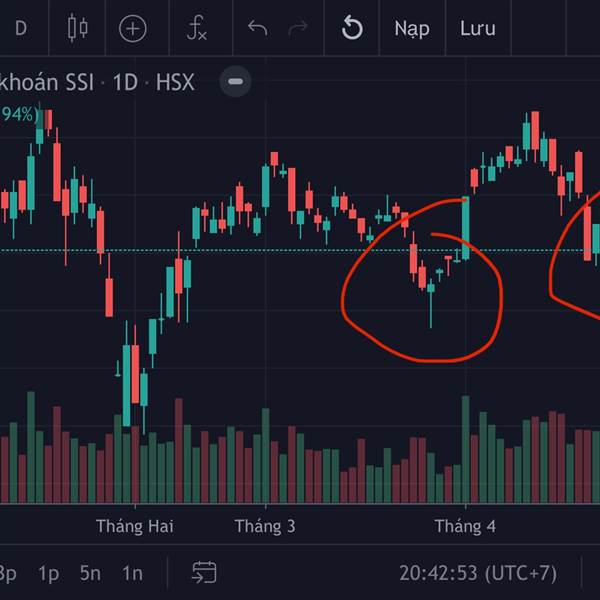This screenshot has height=600, width=600.
Task: Switch to the 1p date range
Action: tap(49, 574)
